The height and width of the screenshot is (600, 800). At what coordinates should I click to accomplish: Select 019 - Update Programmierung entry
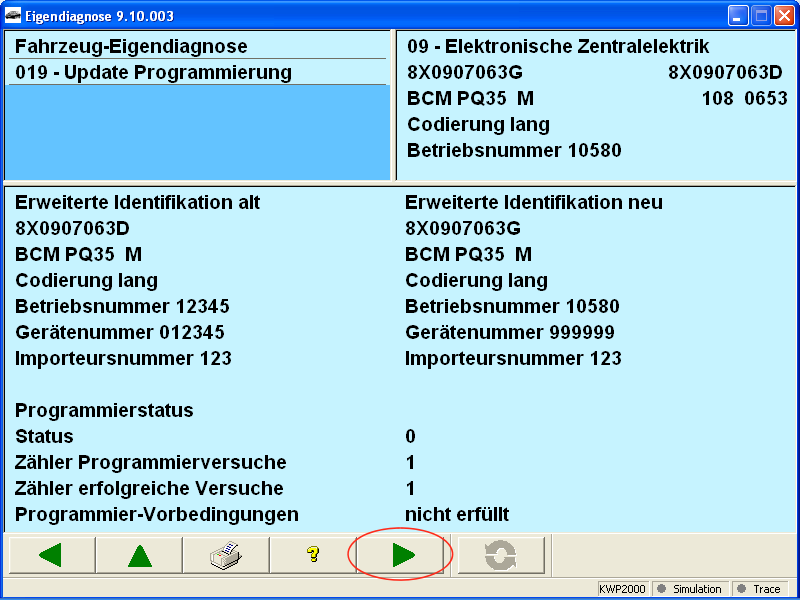click(153, 73)
